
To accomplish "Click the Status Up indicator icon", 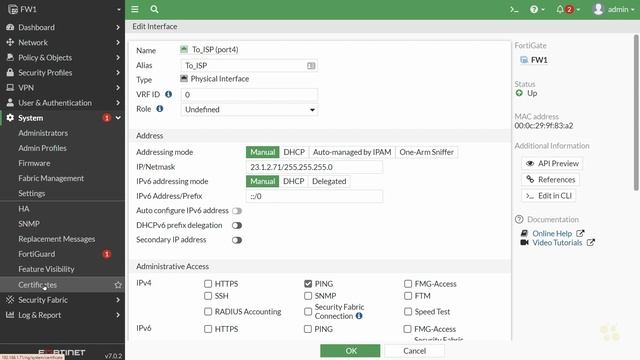I will coord(519,93).
